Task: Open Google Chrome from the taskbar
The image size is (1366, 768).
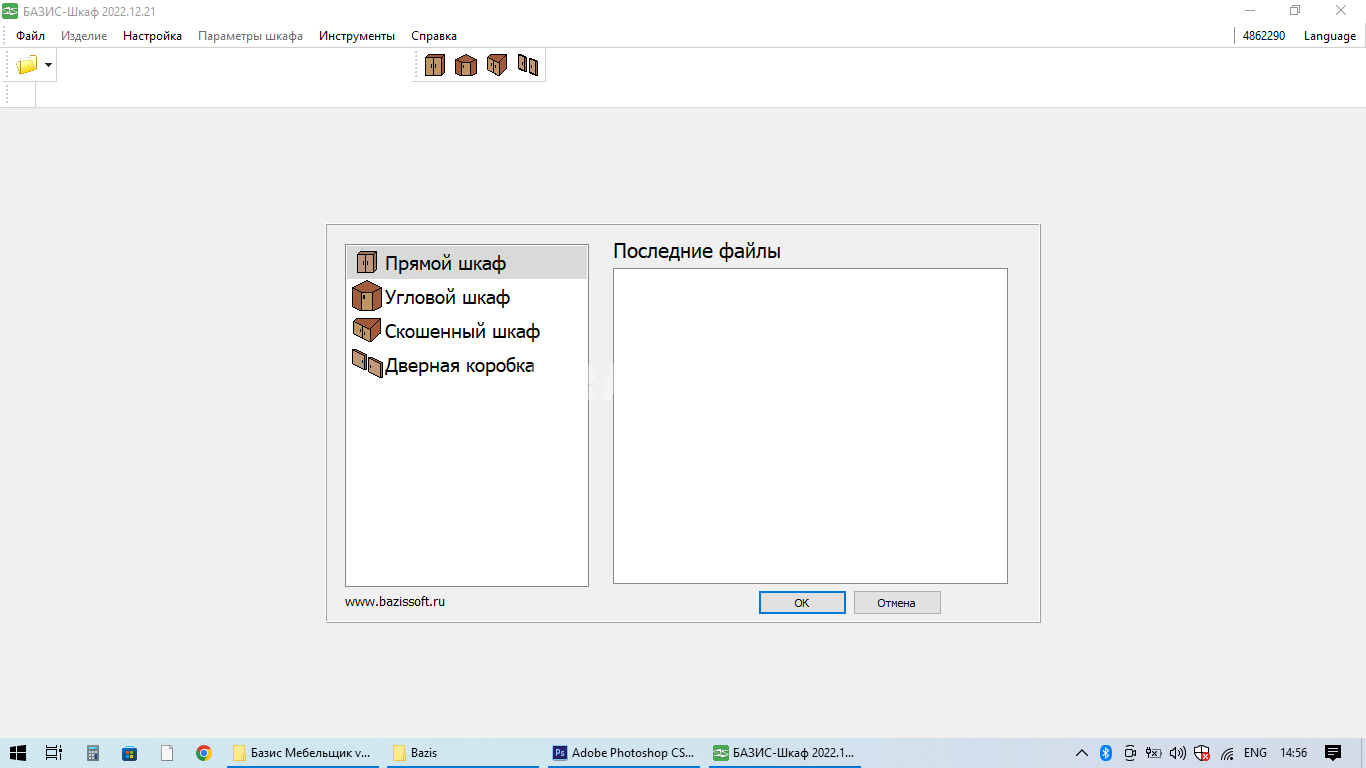Action: (204, 753)
